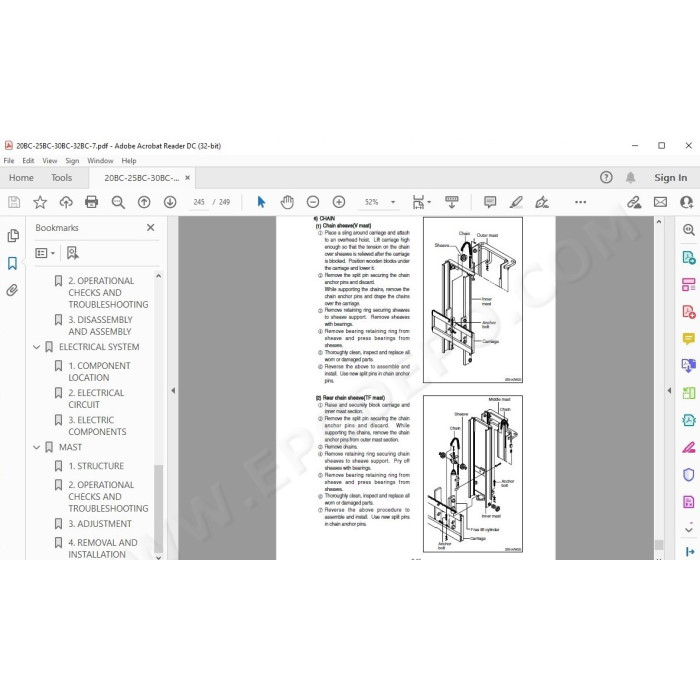Share a link to the file icon

[x=634, y=202]
